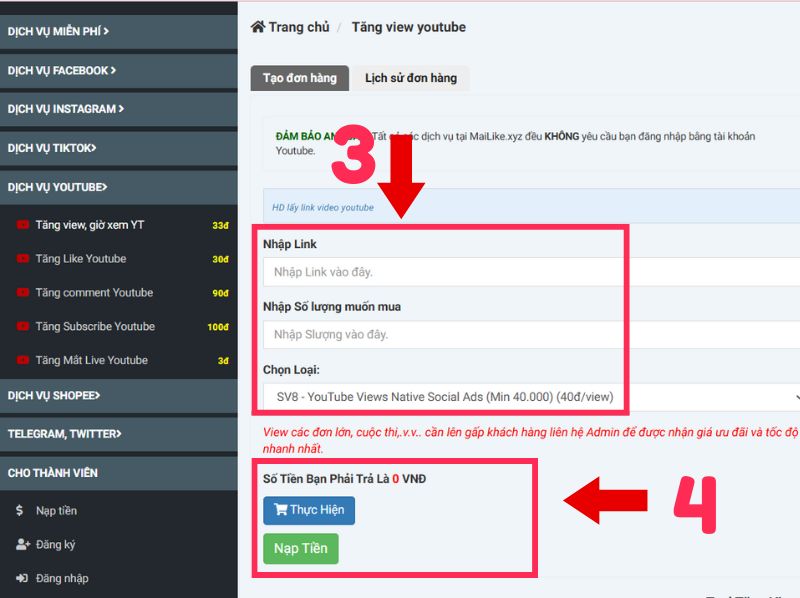Expand DỊCH VỤ INSTAGRAM section
Viewport: 800px width, 598px height.
pos(118,109)
